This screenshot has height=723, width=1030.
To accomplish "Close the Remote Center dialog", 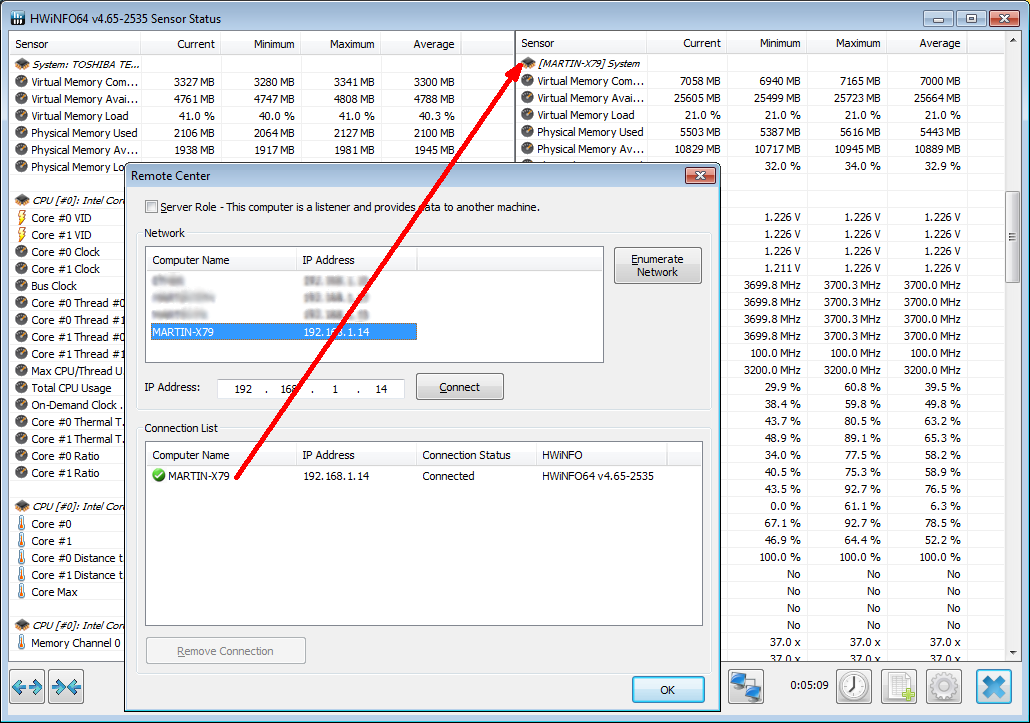I will pyautogui.click(x=700, y=175).
